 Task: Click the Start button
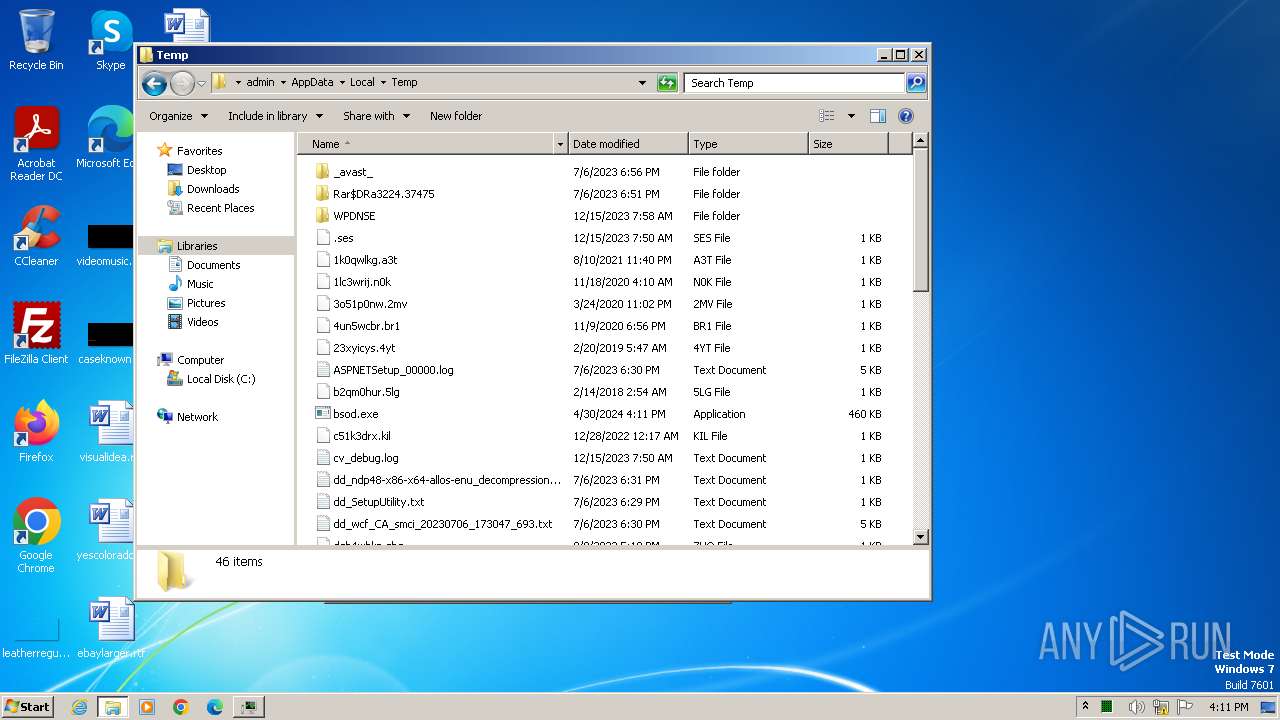28,707
